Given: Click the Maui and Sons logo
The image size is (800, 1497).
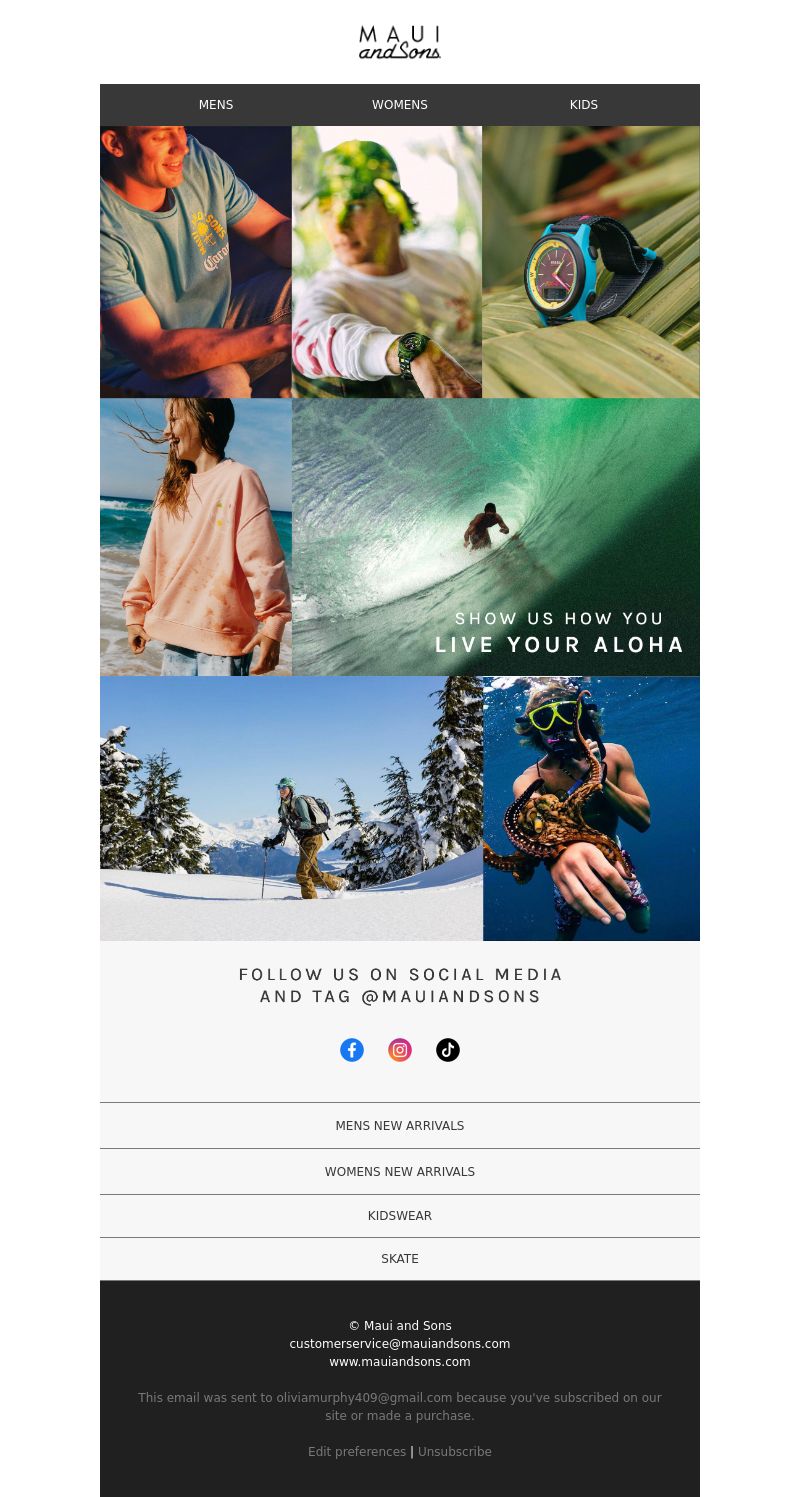Looking at the screenshot, I should (400, 42).
